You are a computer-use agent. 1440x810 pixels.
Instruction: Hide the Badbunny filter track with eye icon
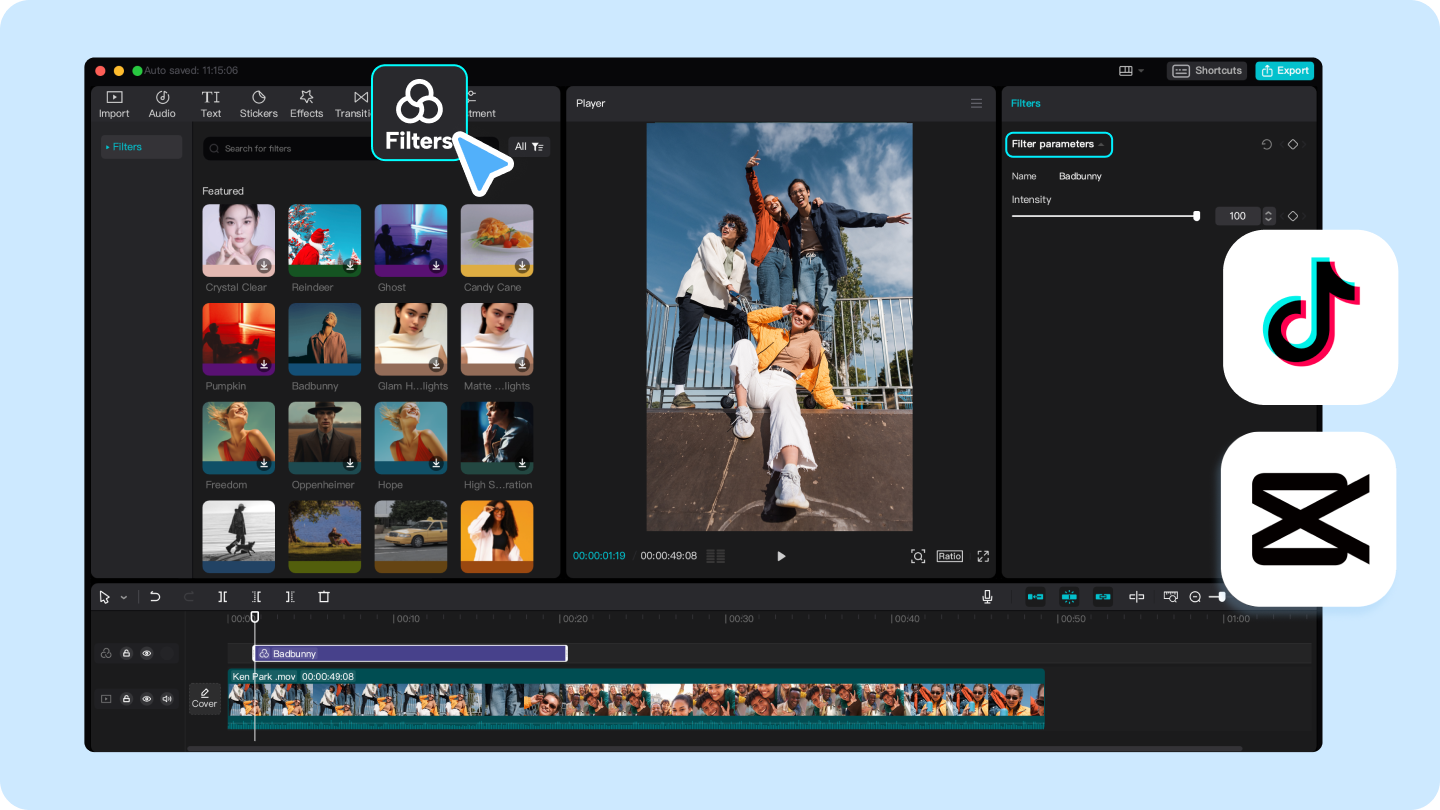(x=147, y=653)
